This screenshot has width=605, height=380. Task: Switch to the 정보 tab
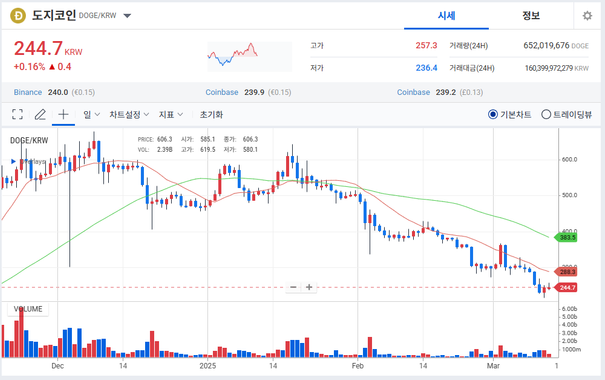click(531, 16)
